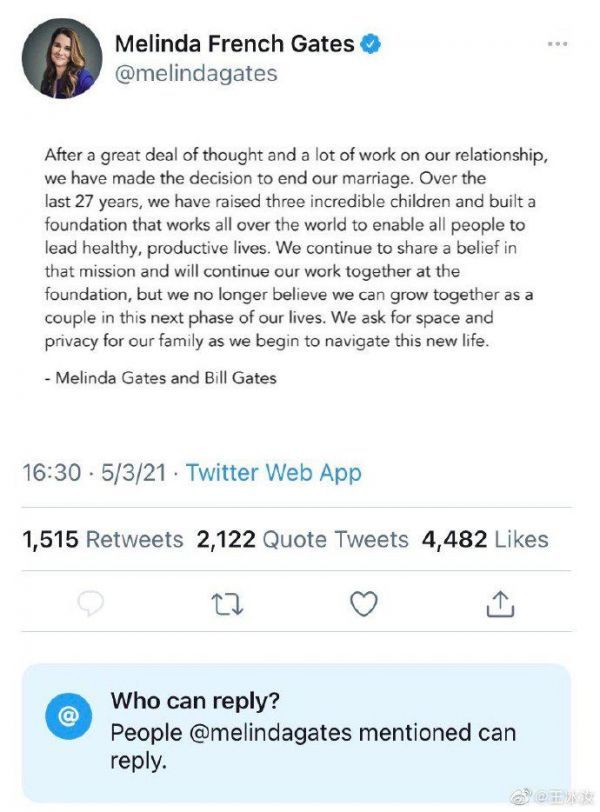Open the three-dot more options menu
The height and width of the screenshot is (812, 600).
click(558, 45)
